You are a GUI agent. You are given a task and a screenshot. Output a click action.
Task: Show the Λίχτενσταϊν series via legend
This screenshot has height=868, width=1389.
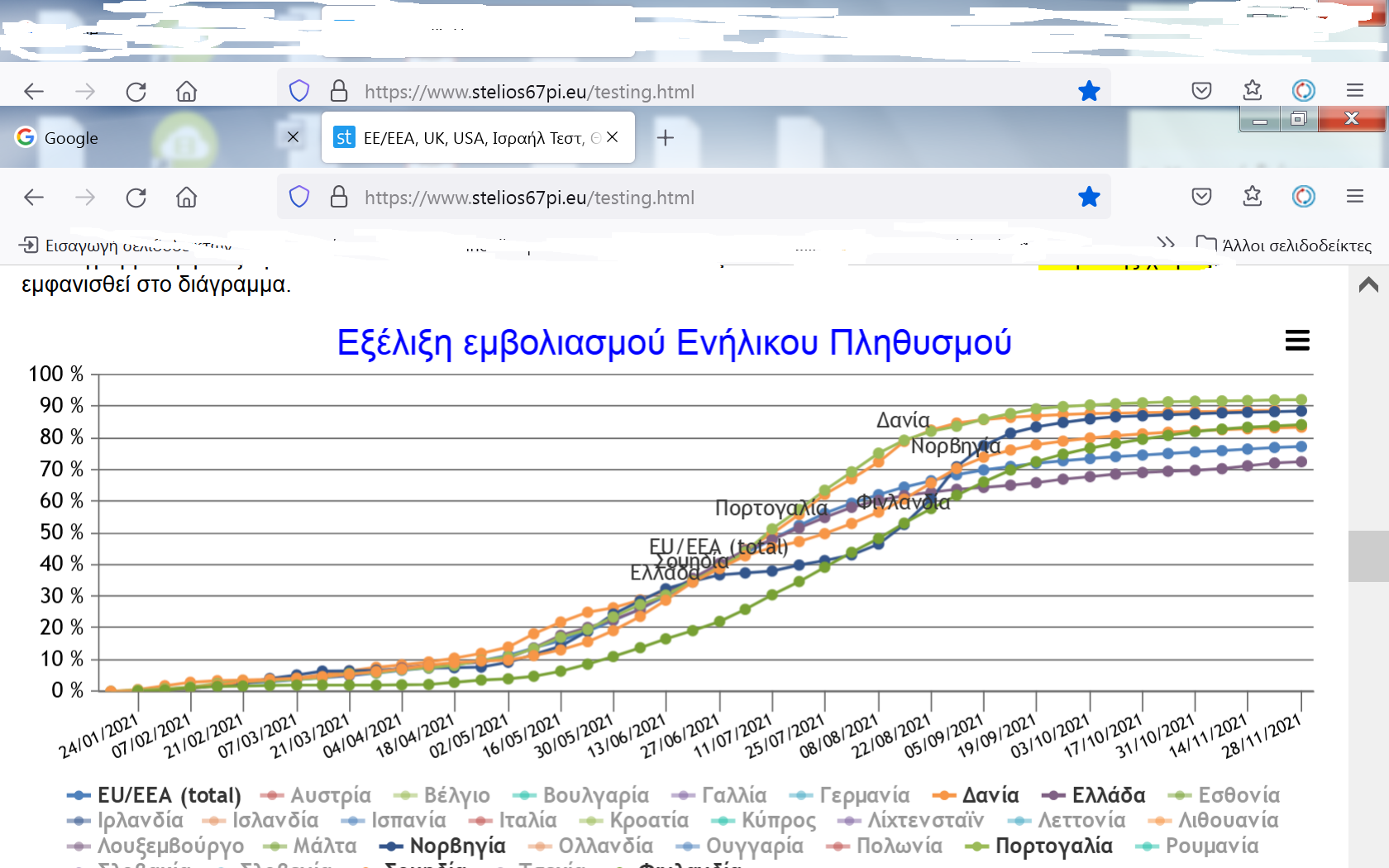(x=910, y=820)
